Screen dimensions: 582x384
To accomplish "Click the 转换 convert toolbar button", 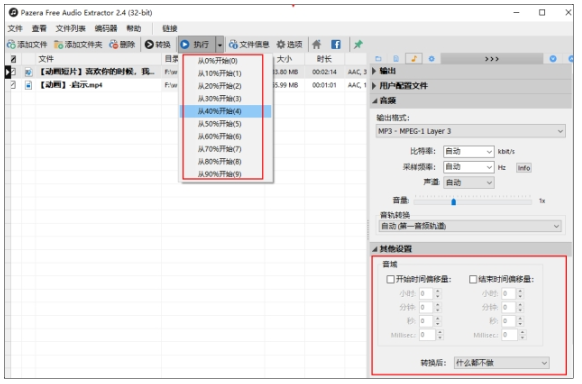I will 157,45.
